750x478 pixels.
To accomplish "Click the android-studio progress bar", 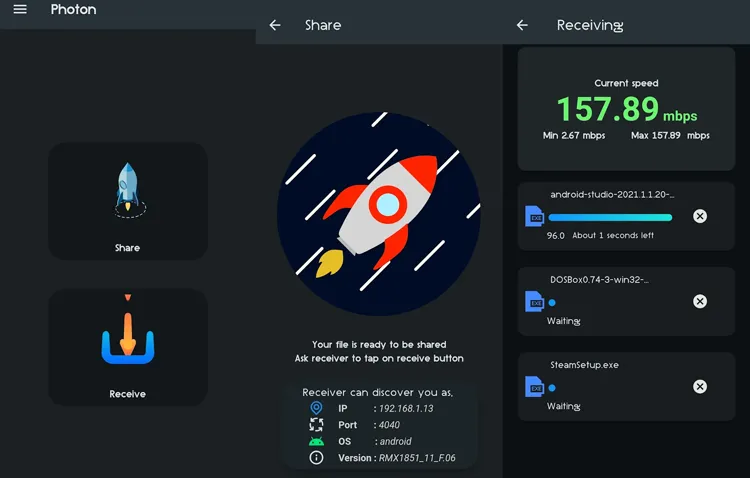I will point(610,218).
